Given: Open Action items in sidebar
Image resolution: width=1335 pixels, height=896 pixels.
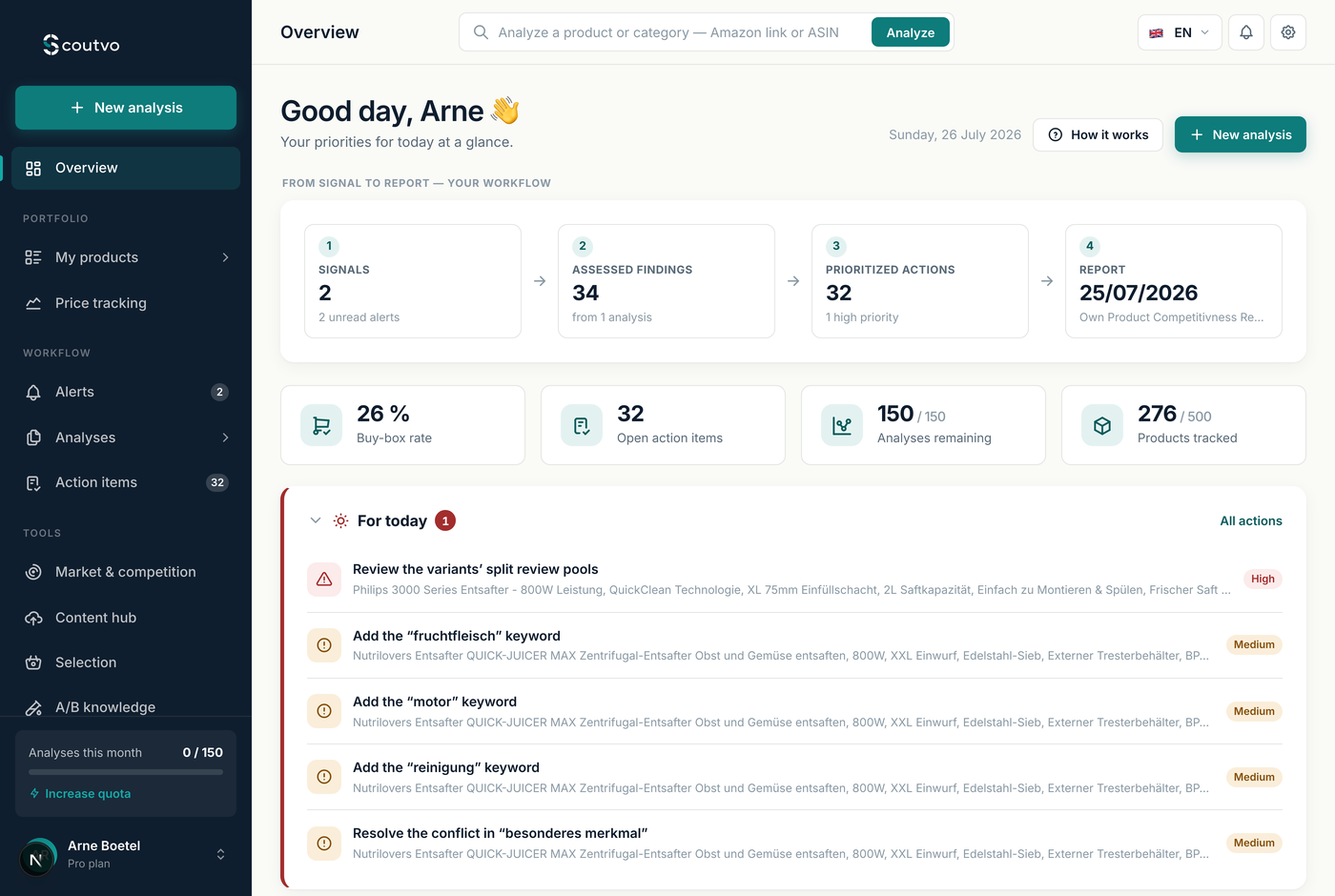Looking at the screenshot, I should [x=126, y=482].
